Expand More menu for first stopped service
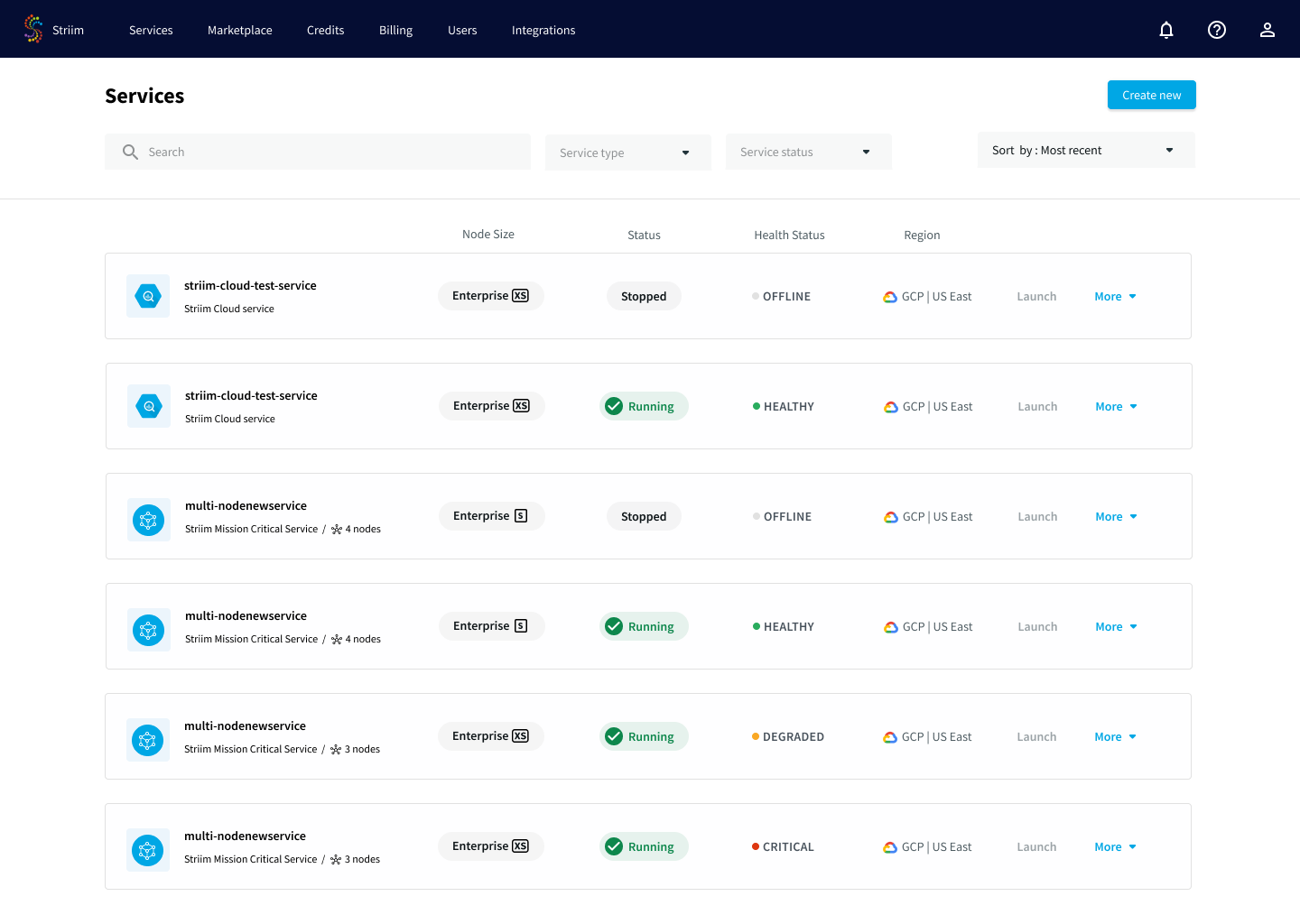Screen dimensions: 1300x924 click(1115, 296)
